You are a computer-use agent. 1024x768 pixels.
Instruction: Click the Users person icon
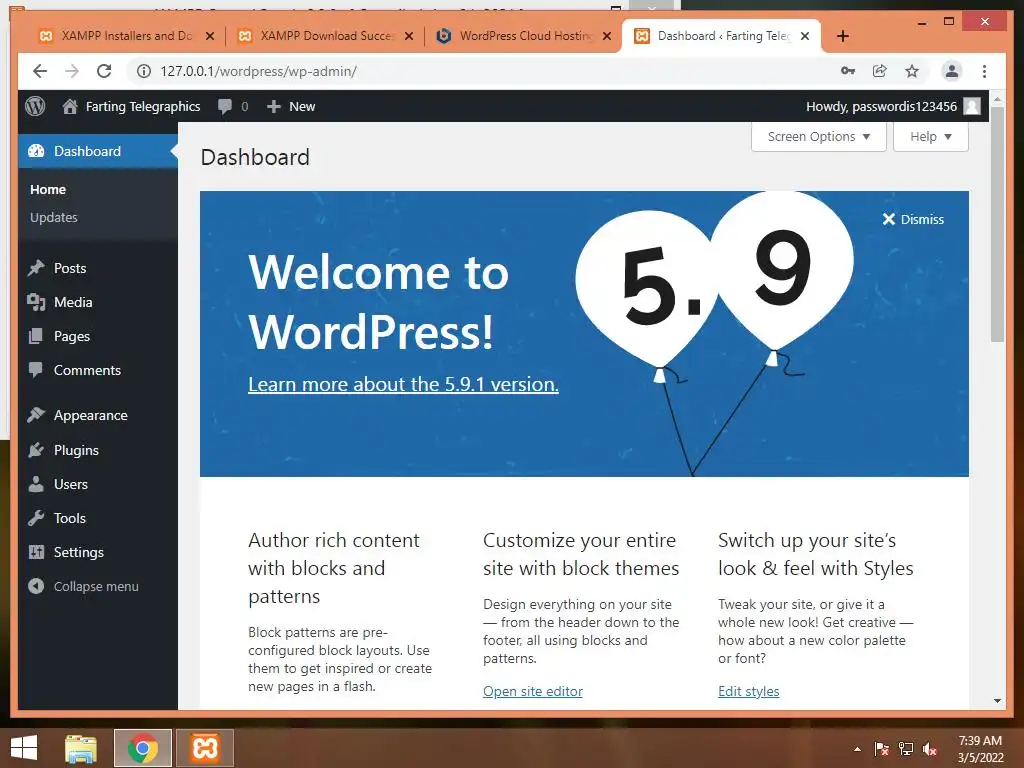tap(36, 484)
